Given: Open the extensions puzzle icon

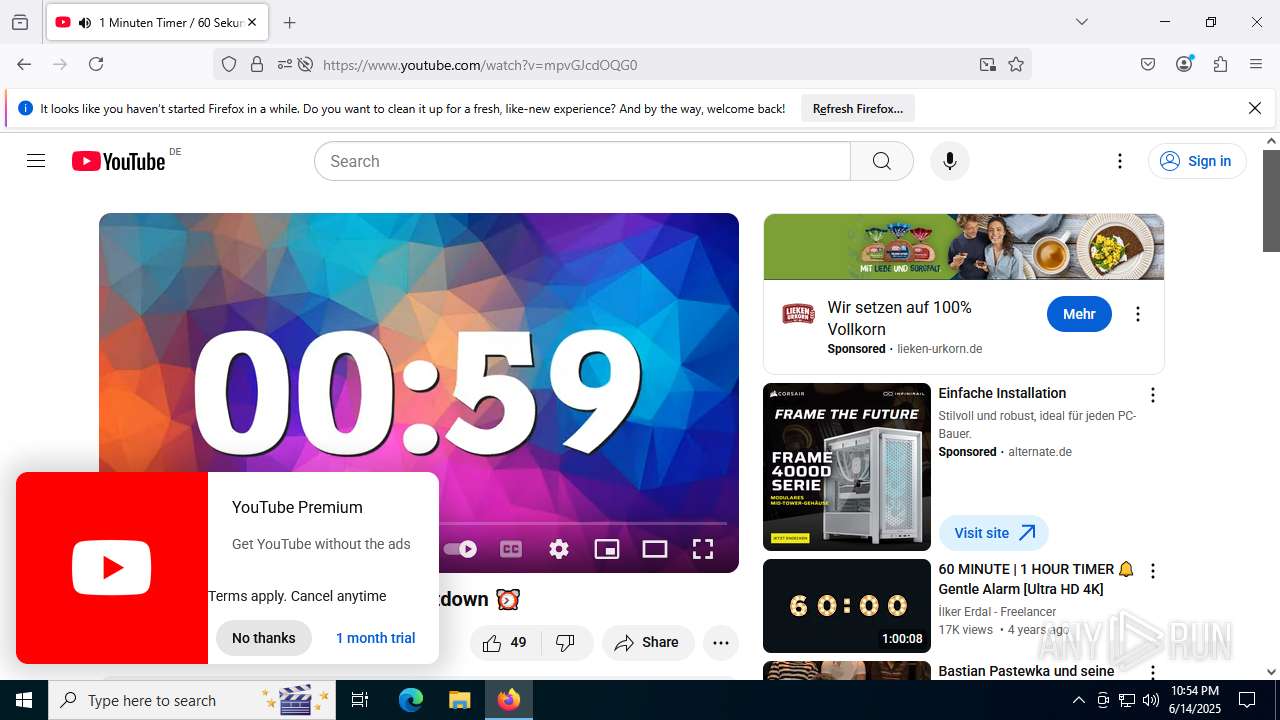Looking at the screenshot, I should (x=1220, y=64).
